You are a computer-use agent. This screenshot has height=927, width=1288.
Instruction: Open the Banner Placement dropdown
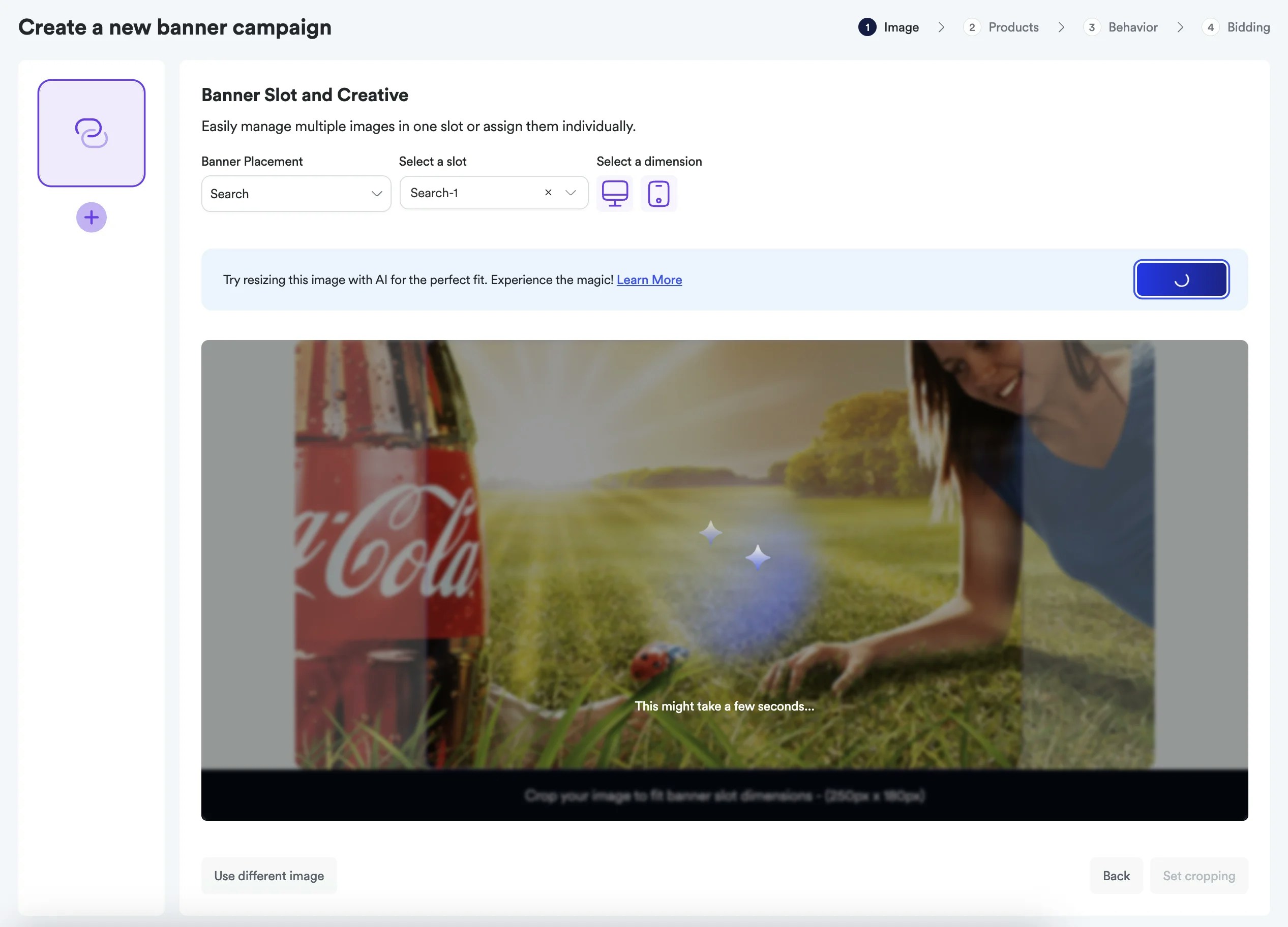click(x=295, y=194)
